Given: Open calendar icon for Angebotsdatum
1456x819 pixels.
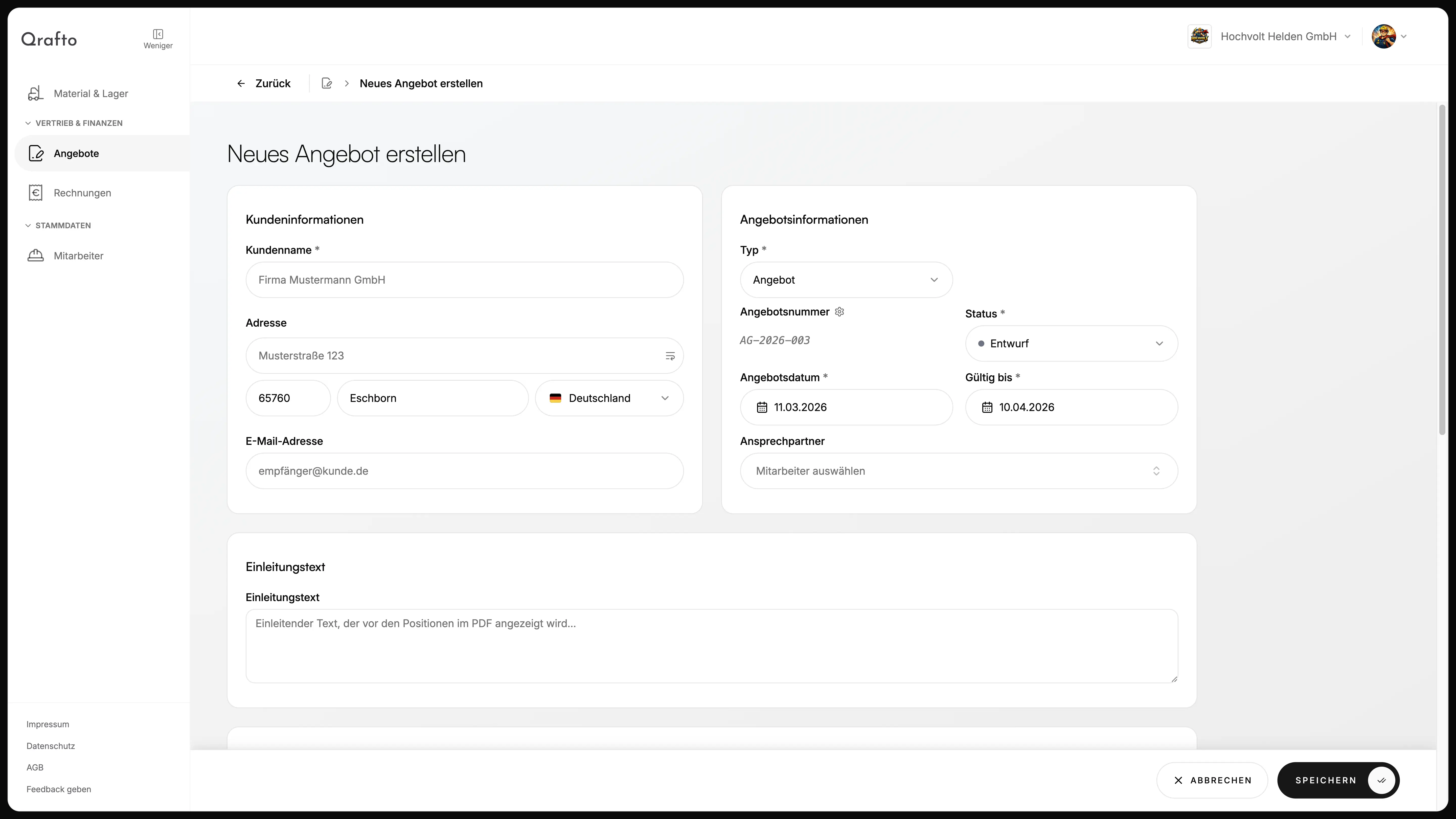Looking at the screenshot, I should point(762,407).
